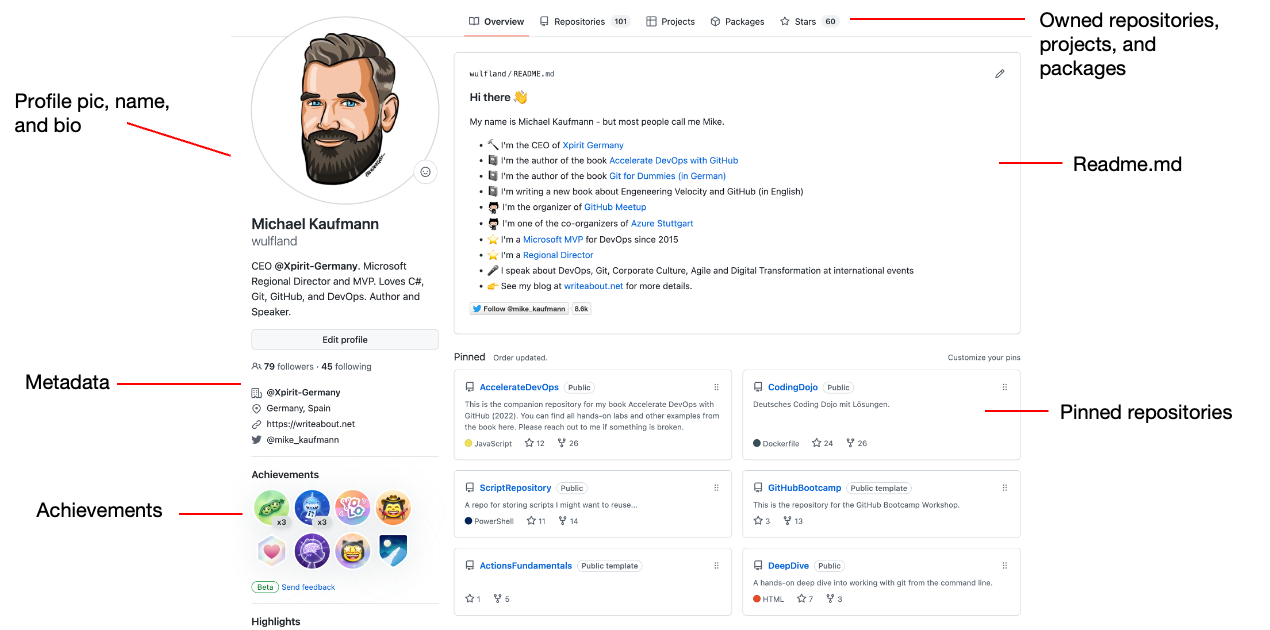Viewport: 1270px width, 630px height.
Task: Click the drag handle on the ActionsFundamentals card
Action: tap(716, 566)
